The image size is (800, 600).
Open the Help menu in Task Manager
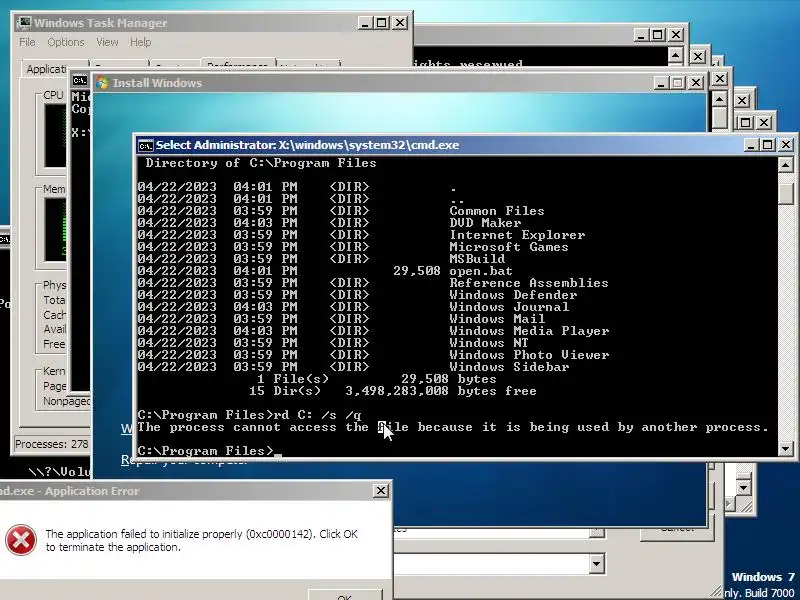point(140,42)
